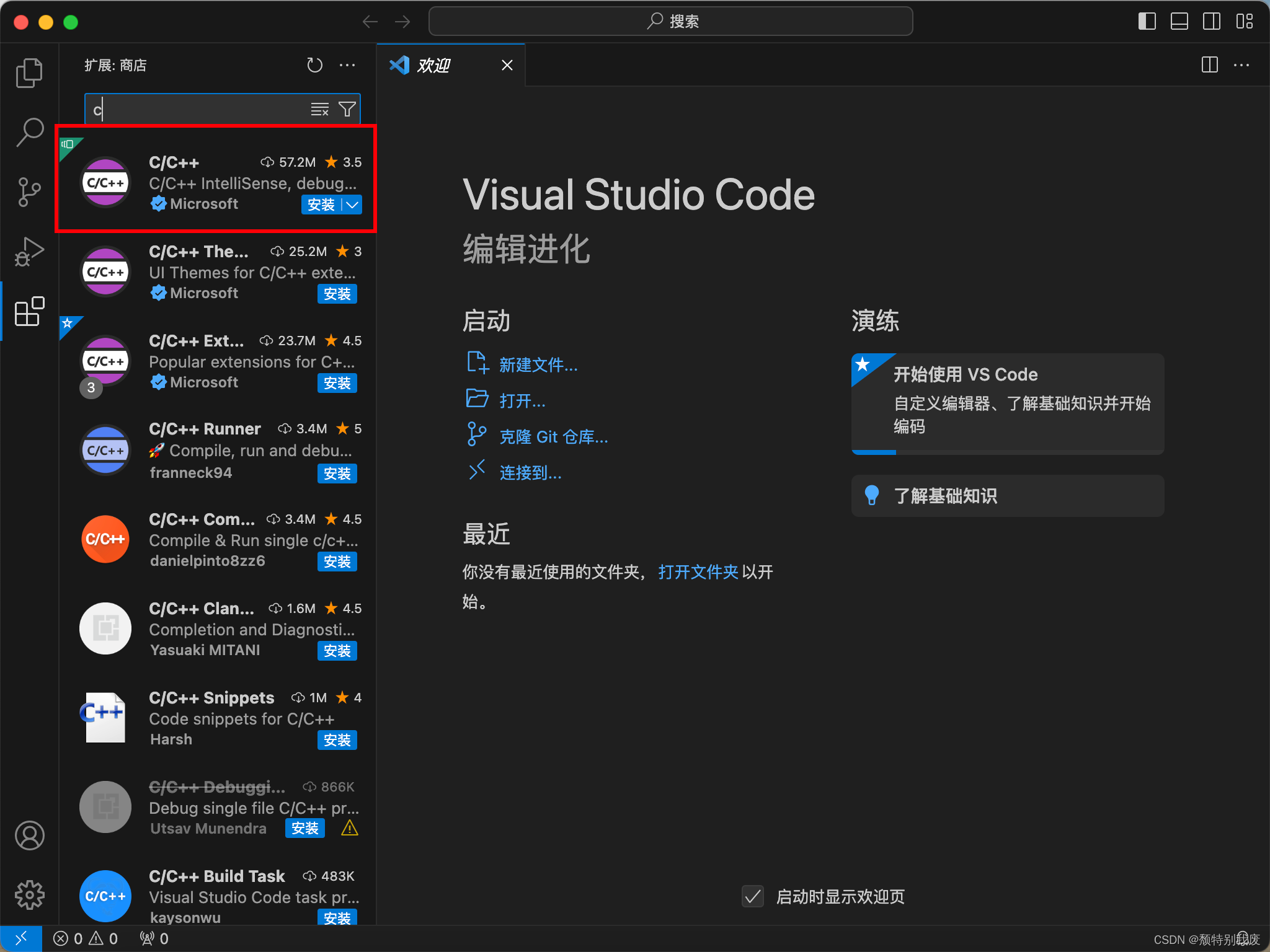1270x952 pixels.
Task: Open editor more actions menu
Action: [1241, 65]
